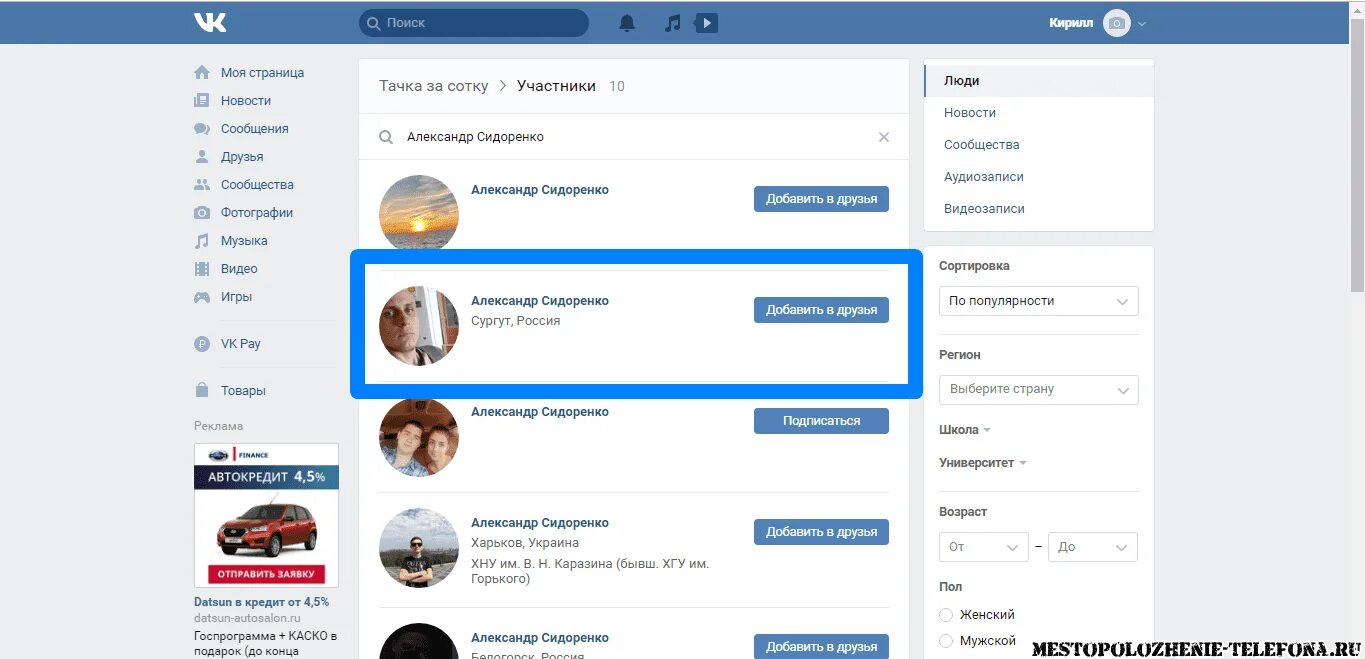Click the magnifier icon in header search

pyautogui.click(x=373, y=22)
